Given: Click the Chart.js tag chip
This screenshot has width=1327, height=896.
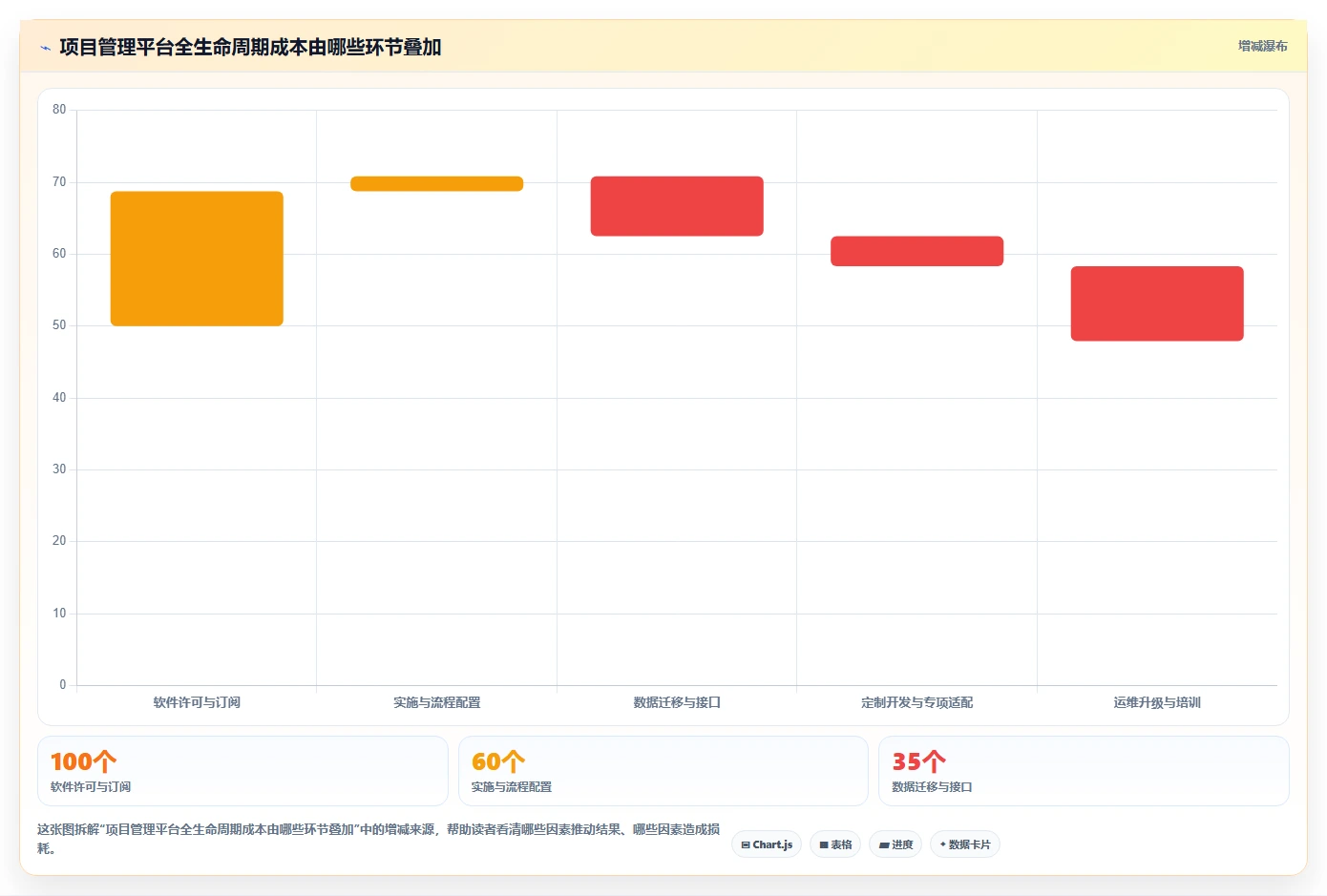Looking at the screenshot, I should [767, 844].
